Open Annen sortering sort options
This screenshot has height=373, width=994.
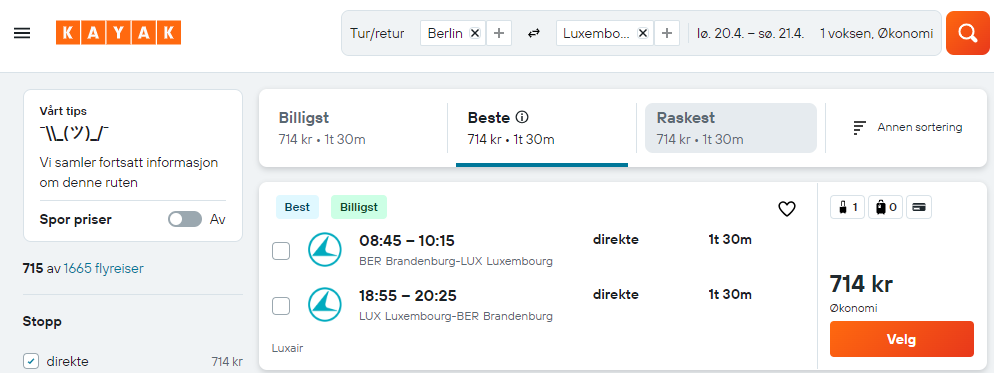[908, 128]
